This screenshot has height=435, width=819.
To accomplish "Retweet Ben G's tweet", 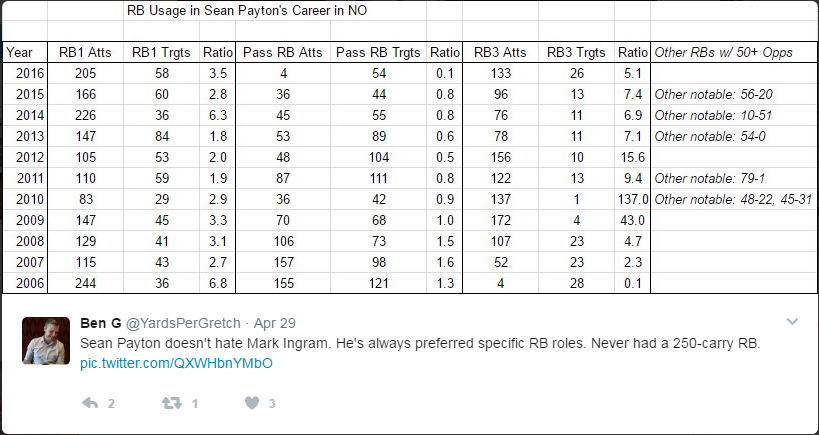I will click(x=173, y=403).
